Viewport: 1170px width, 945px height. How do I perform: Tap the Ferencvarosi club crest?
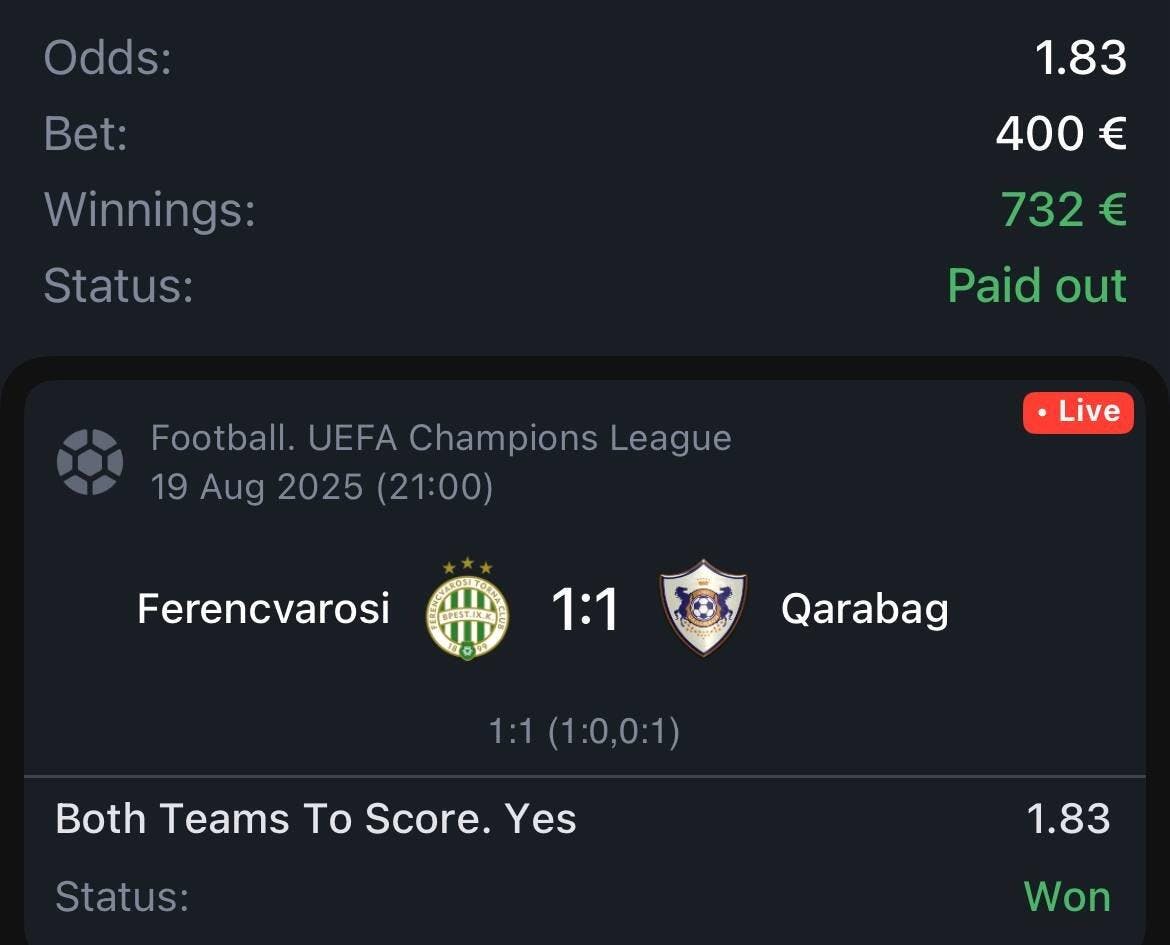(467, 609)
